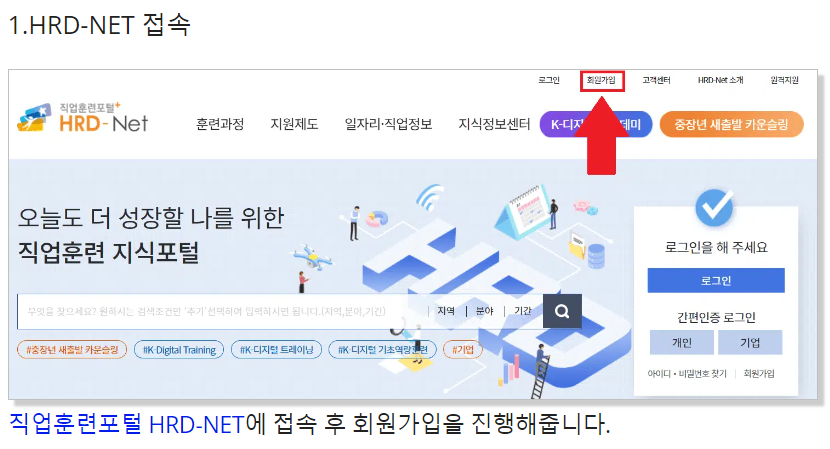Click the dark magnifier search button
This screenshot has width=830, height=449.
pyautogui.click(x=562, y=311)
